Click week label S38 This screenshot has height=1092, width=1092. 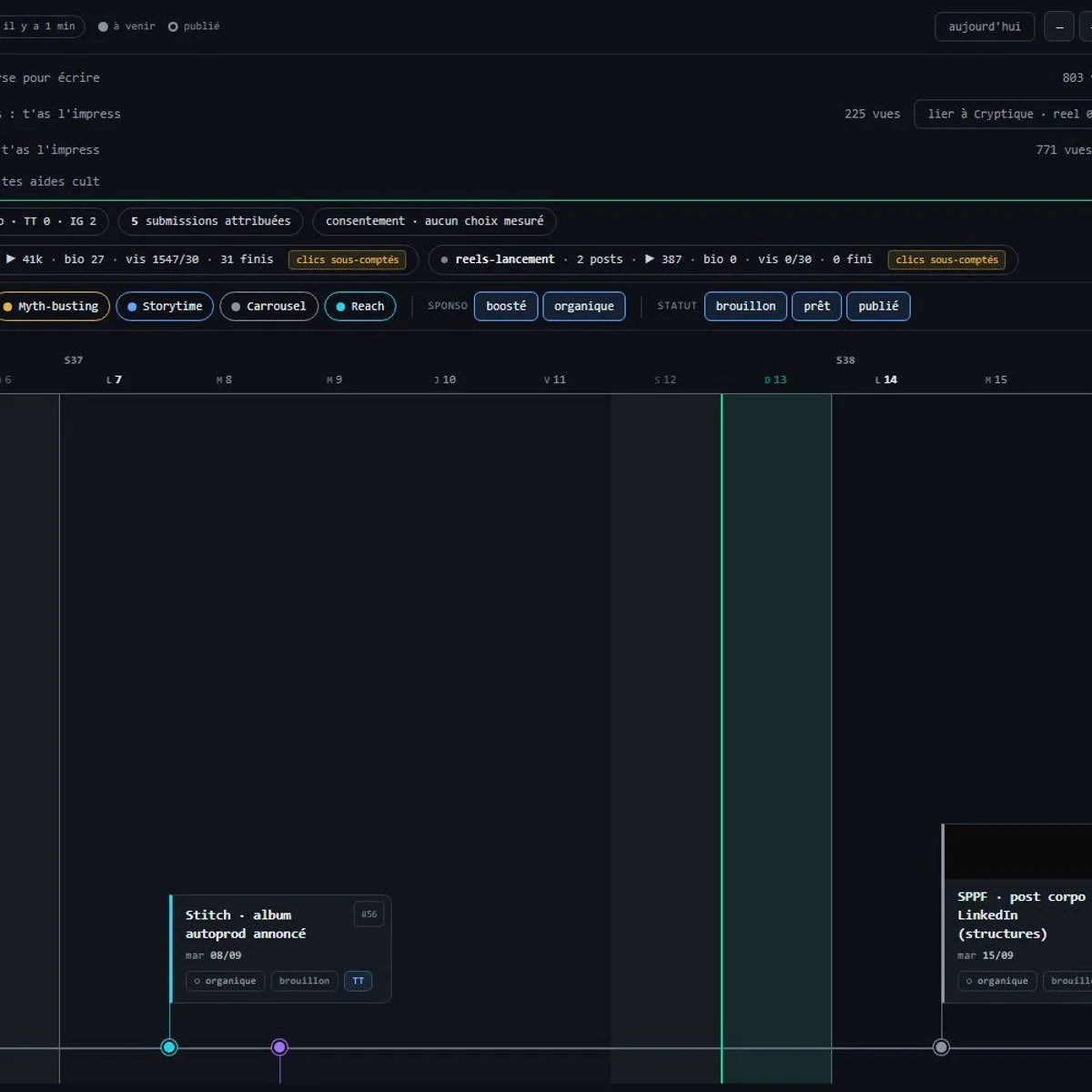tap(845, 360)
